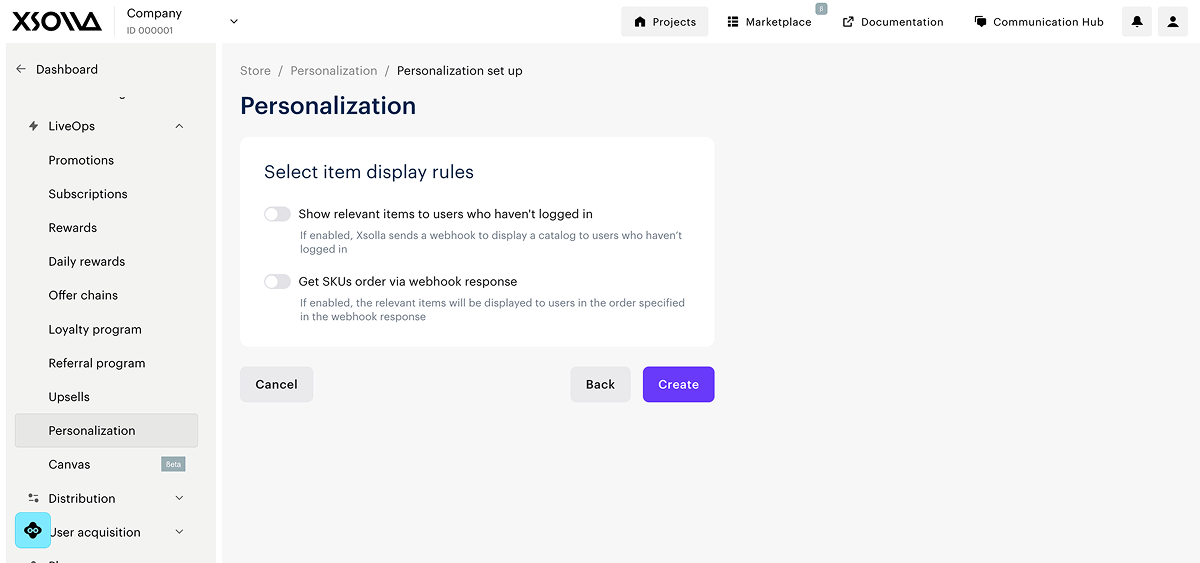Go to Offer chains page
The image size is (1200, 563).
(x=83, y=295)
